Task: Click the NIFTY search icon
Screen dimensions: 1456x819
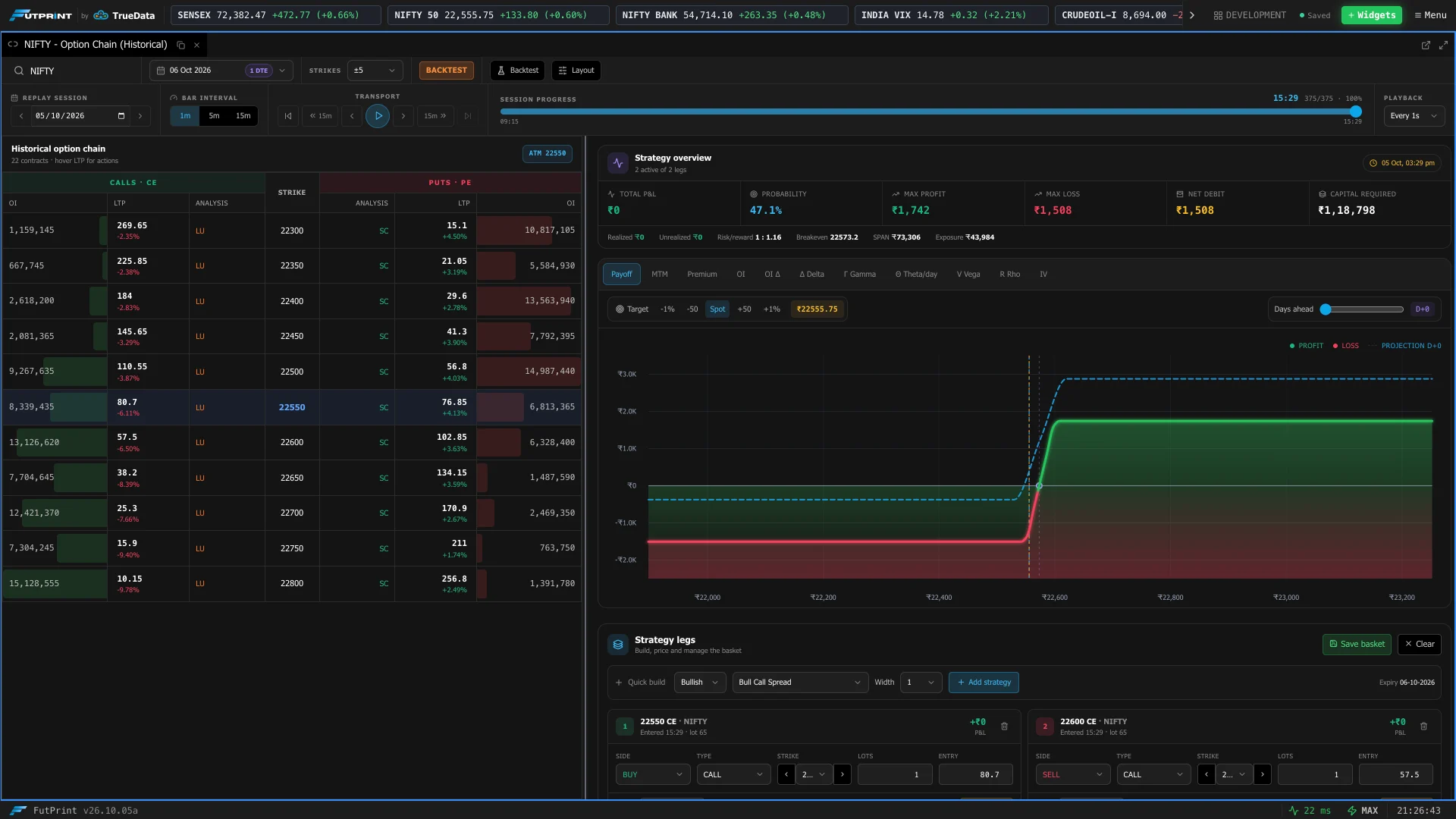Action: click(x=19, y=71)
